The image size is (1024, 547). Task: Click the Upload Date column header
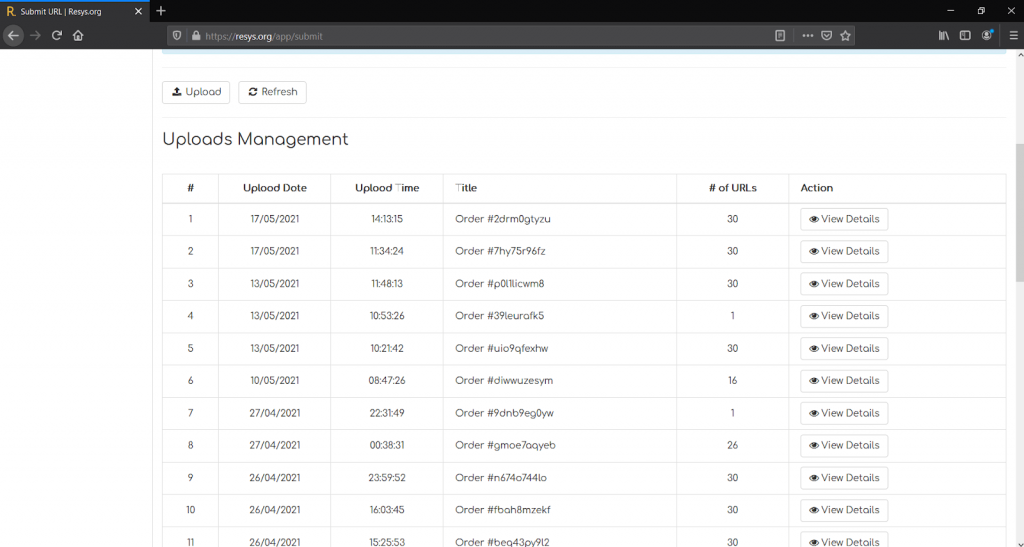[x=275, y=188]
